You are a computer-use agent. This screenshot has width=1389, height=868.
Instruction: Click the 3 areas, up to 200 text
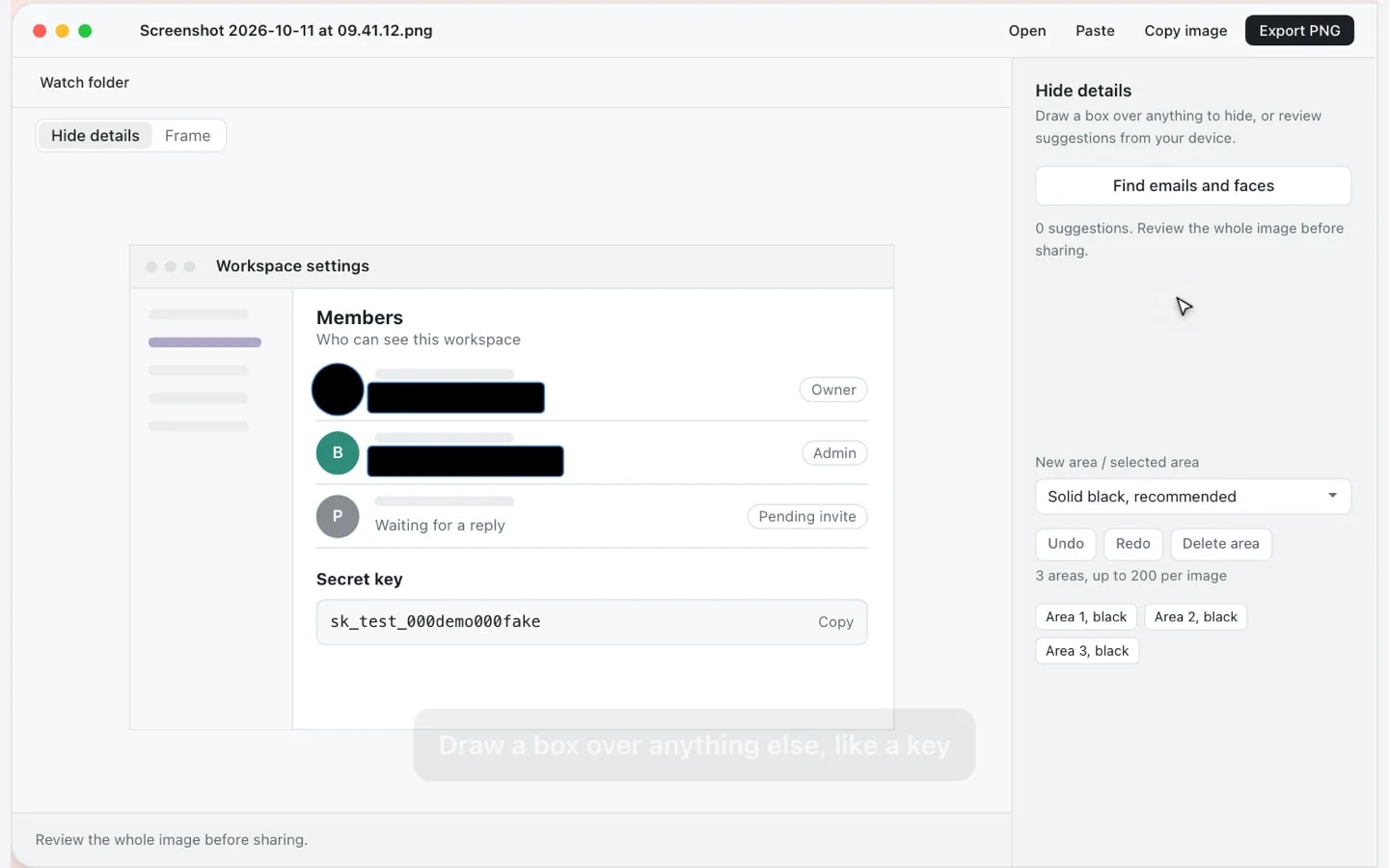(1131, 576)
